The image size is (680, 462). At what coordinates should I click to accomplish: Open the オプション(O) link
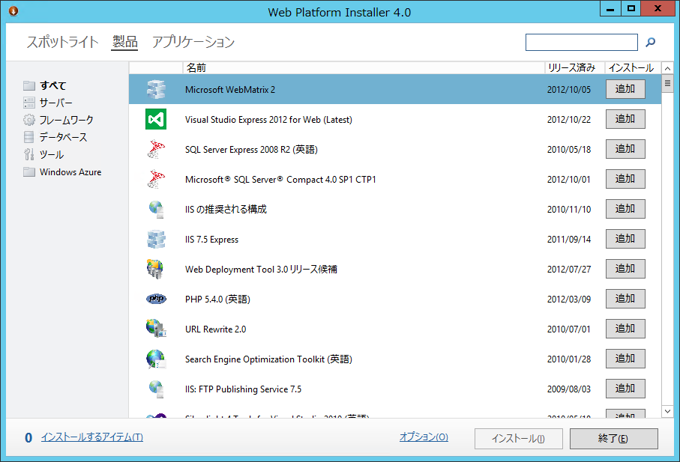tap(424, 437)
